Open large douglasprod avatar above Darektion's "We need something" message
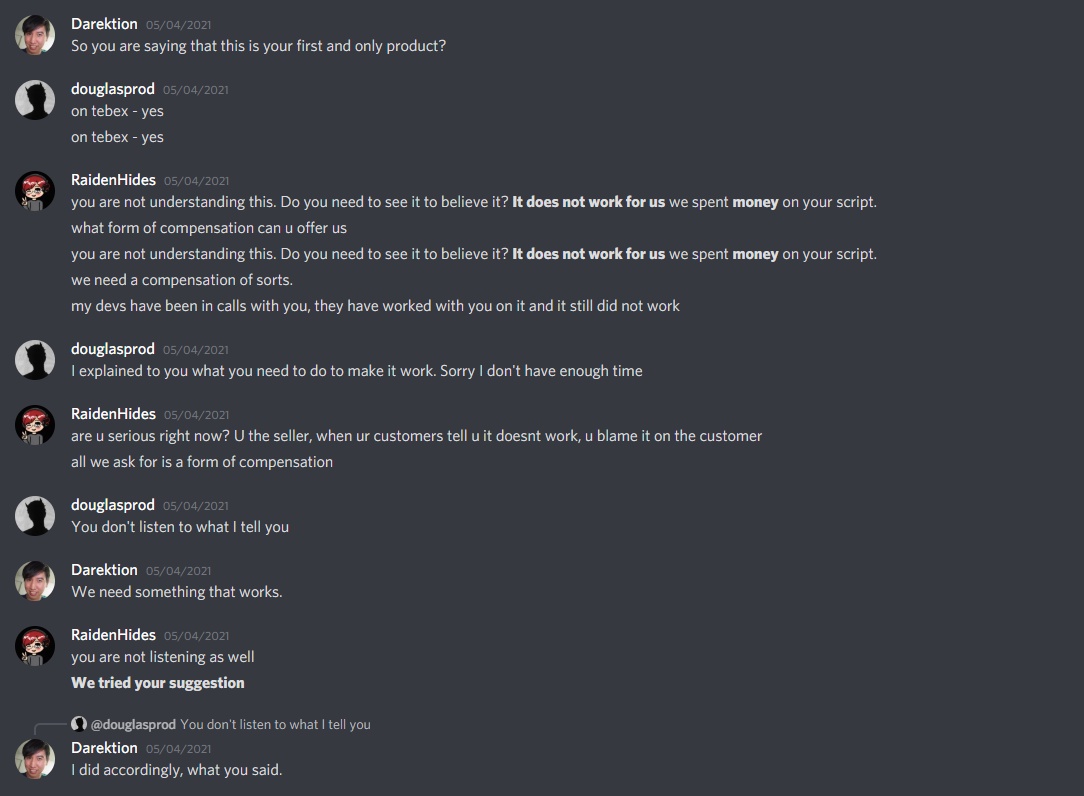This screenshot has height=796, width=1084. (x=35, y=516)
